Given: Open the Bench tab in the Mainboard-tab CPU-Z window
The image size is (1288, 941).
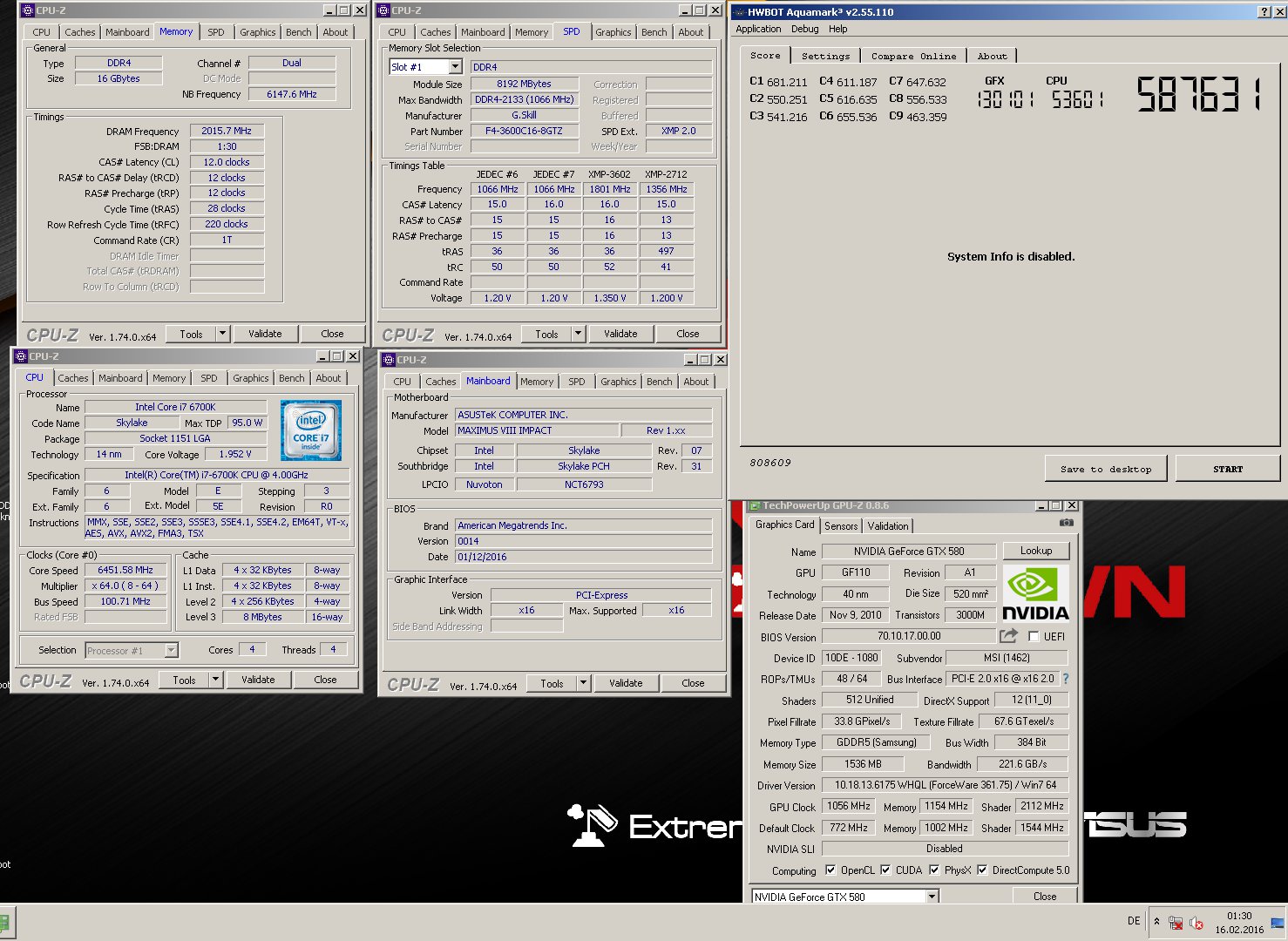Looking at the screenshot, I should (x=660, y=382).
